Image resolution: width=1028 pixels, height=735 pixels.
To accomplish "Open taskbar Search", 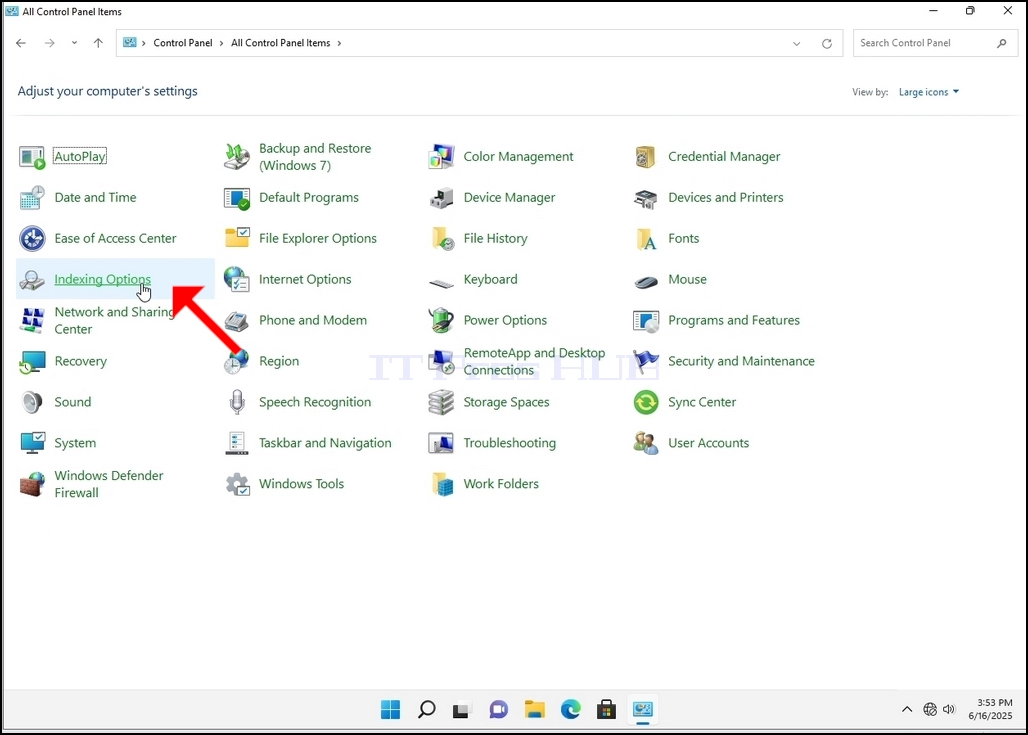I will pos(426,709).
